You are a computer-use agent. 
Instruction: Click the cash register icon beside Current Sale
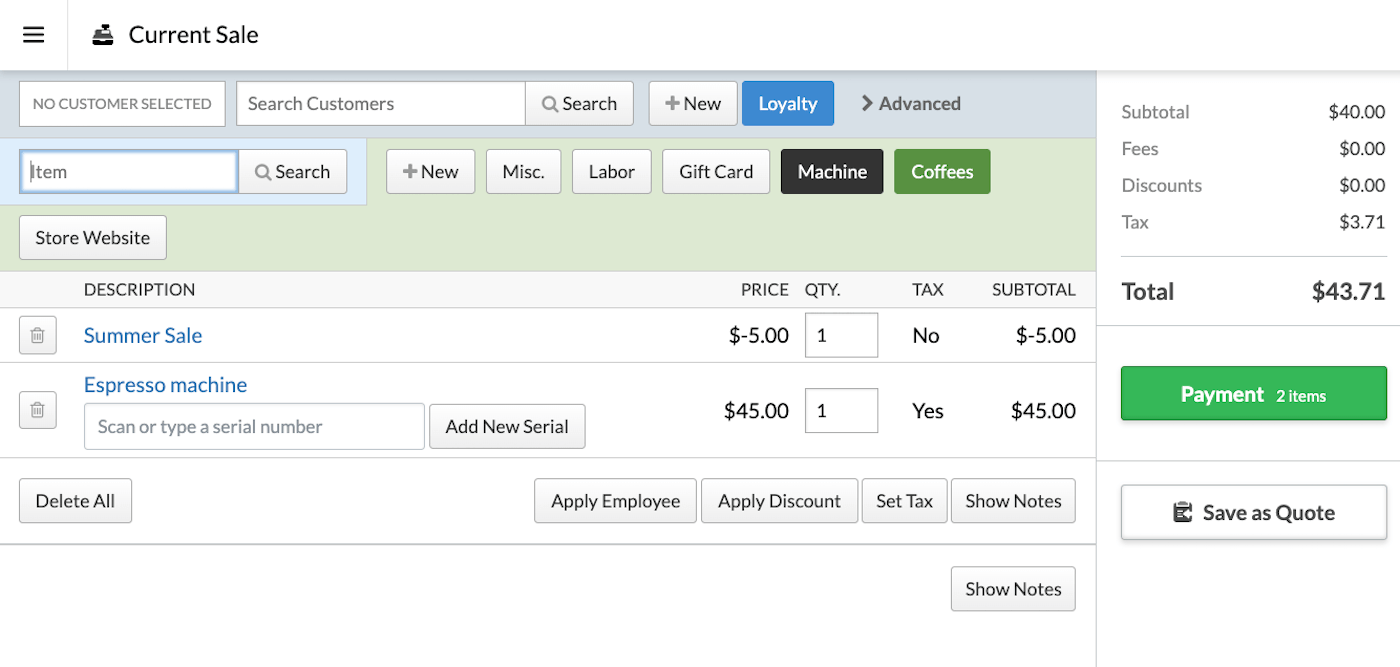(x=103, y=35)
